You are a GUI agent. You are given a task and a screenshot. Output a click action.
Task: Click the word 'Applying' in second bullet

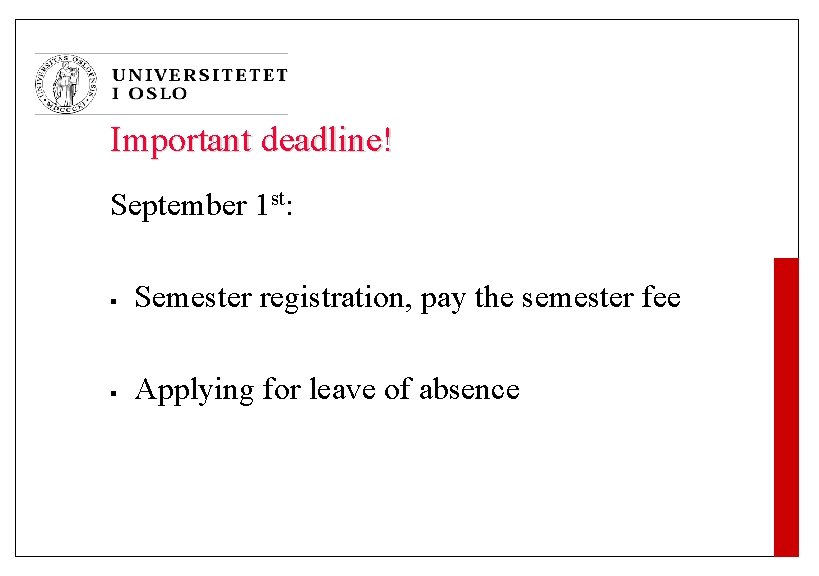click(194, 391)
